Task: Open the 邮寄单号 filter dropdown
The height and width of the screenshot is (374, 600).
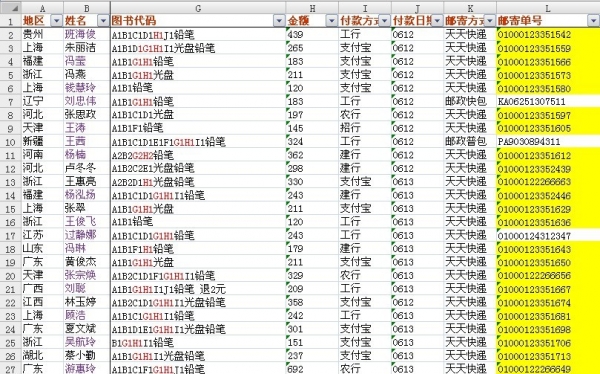Action: (593, 21)
